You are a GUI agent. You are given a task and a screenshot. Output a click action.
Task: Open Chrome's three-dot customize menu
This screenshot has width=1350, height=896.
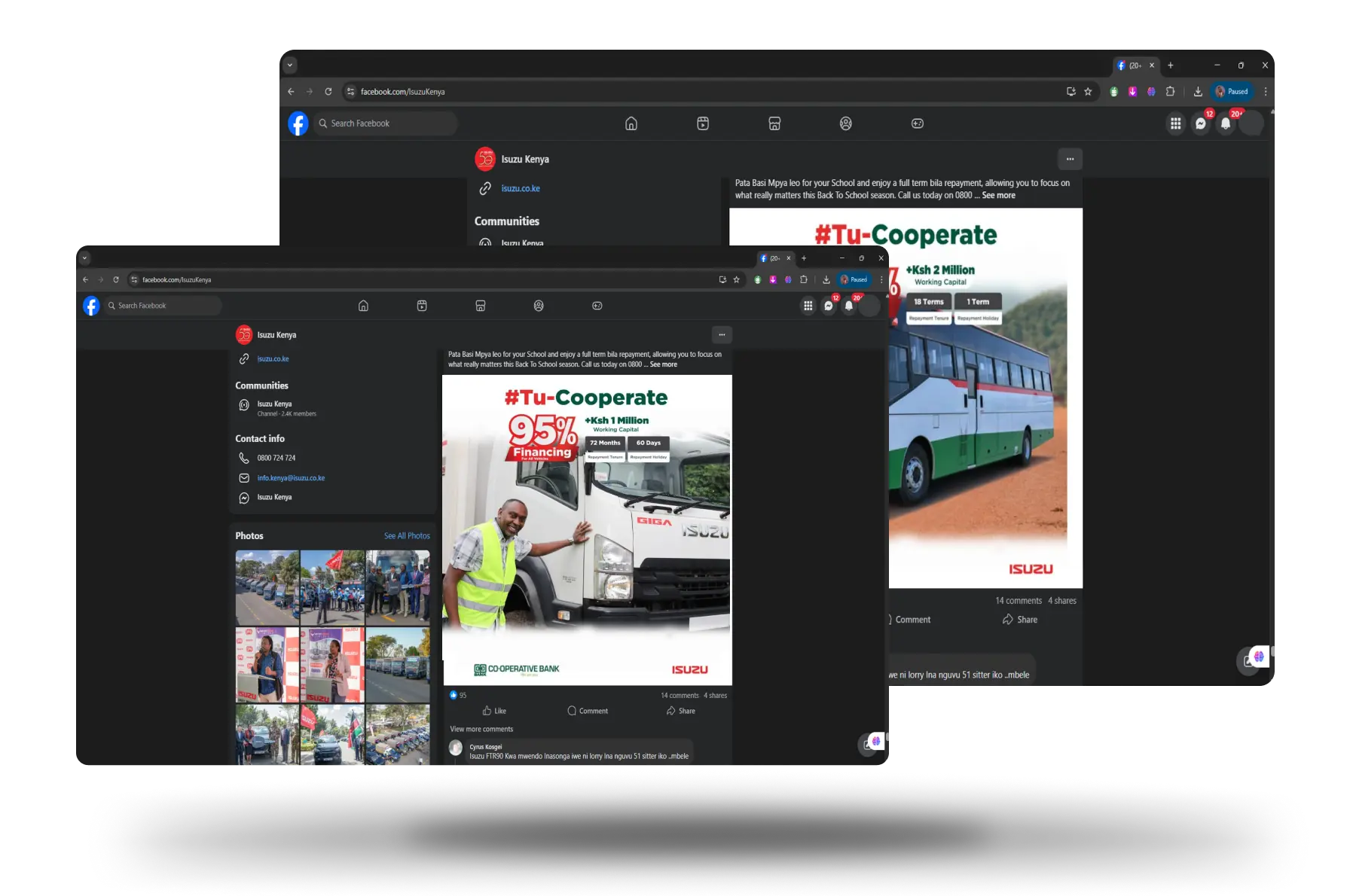click(x=880, y=279)
